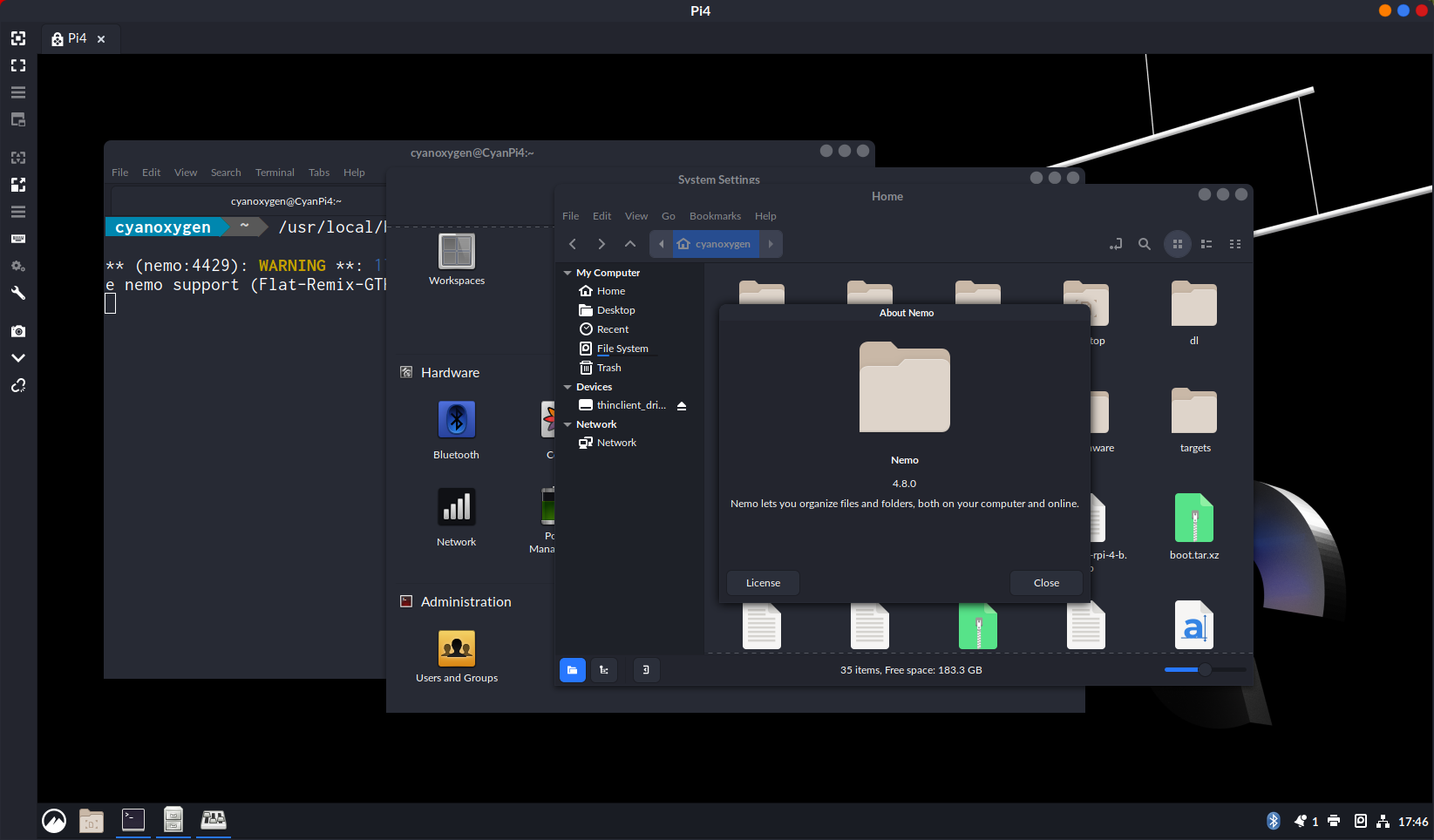1434x840 pixels.
Task: Open the Bookmarks menu in Nemo
Action: coord(715,215)
